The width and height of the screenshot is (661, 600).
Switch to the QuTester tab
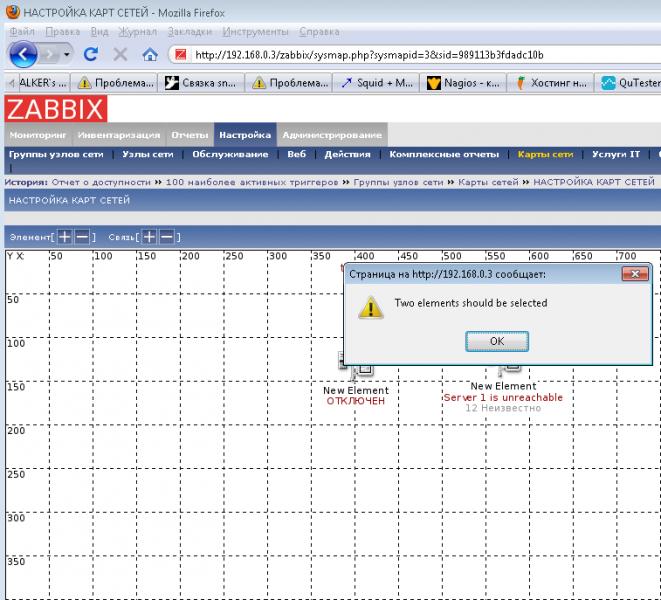628,83
